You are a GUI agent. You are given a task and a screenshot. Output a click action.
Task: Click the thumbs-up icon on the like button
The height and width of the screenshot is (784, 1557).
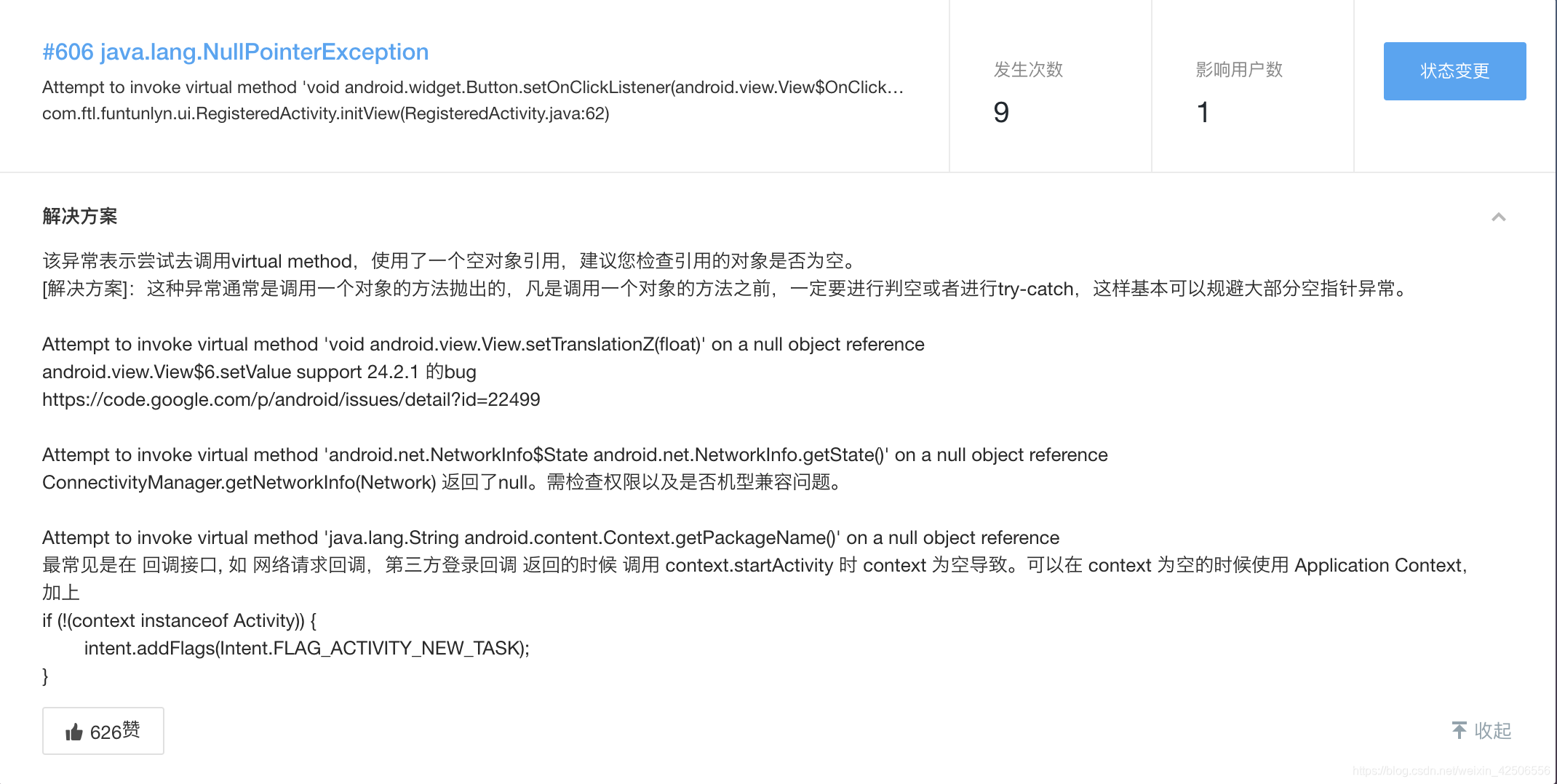tap(73, 731)
